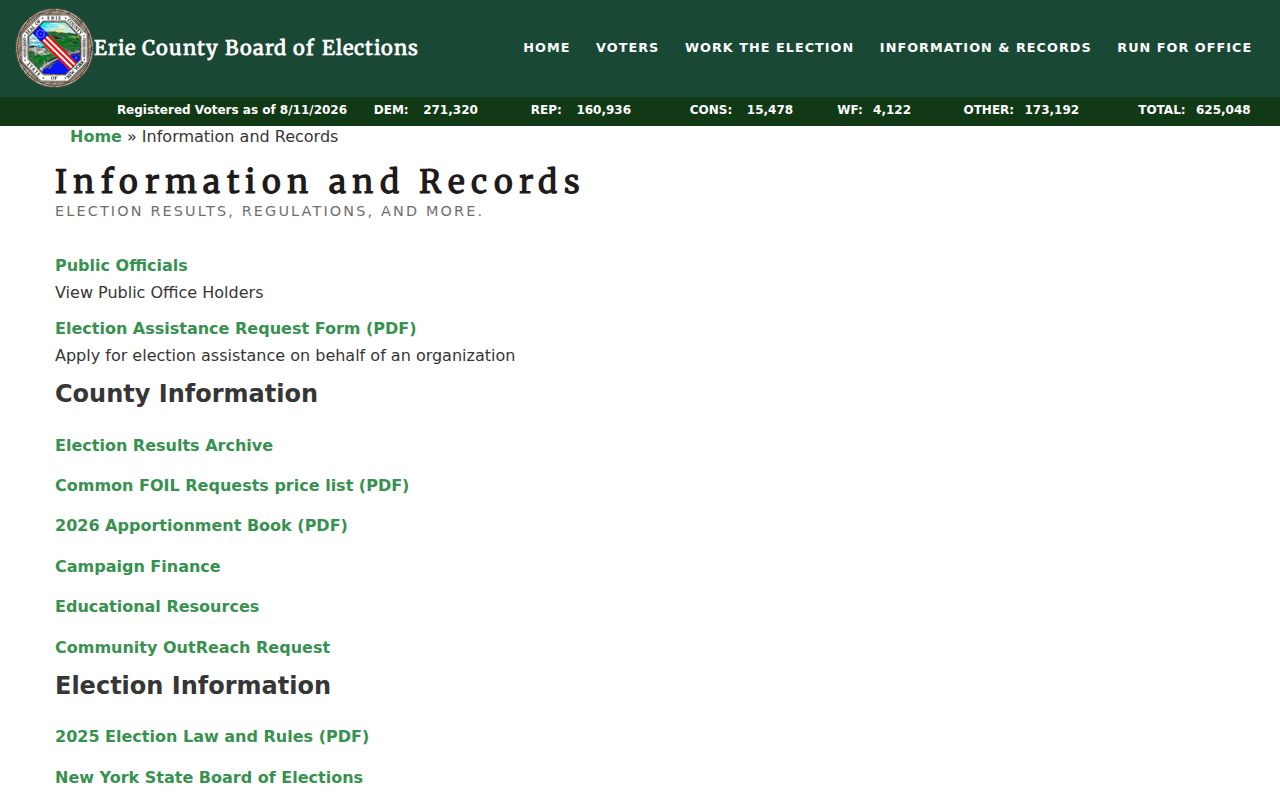Click the County Information section heading
Image resolution: width=1280 pixels, height=800 pixels.
pos(186,393)
